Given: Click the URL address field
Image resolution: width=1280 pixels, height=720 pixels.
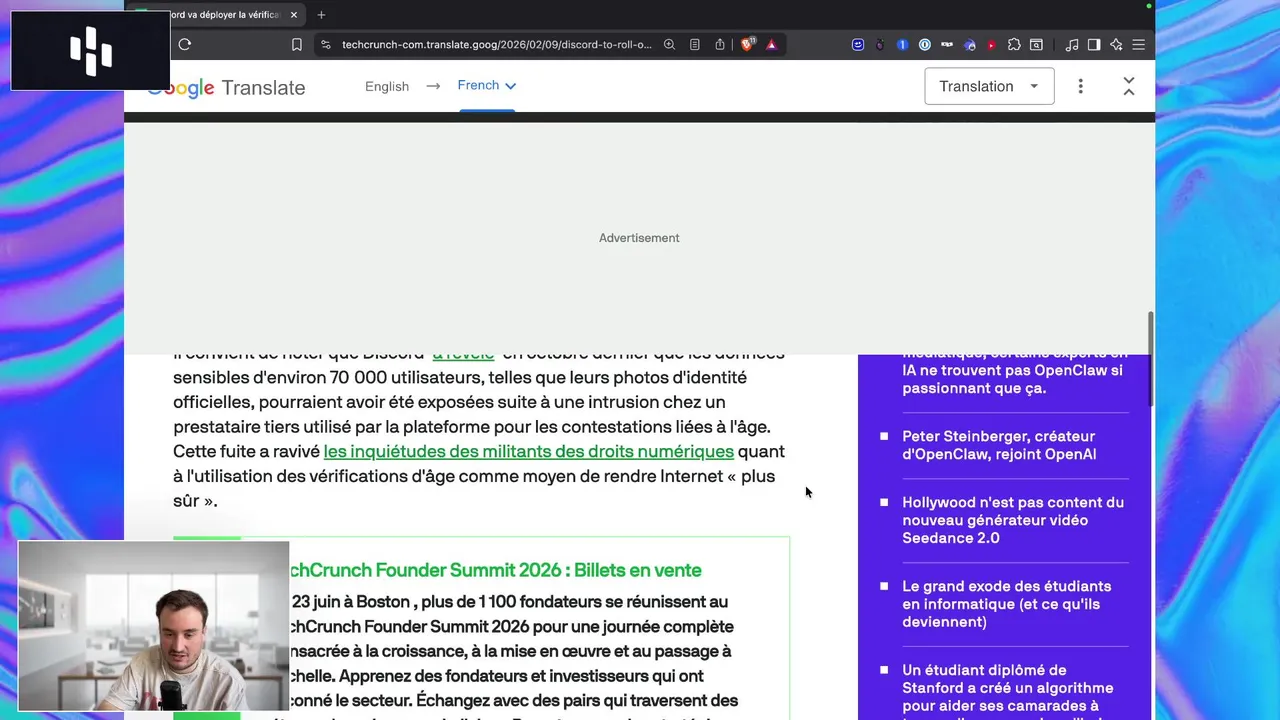Looking at the screenshot, I should [496, 44].
